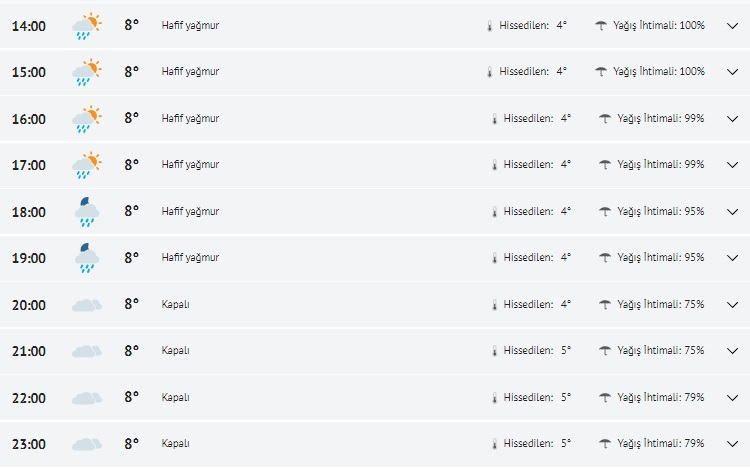The image size is (750, 468).
Task: Expand the 23:00 forecast row chevron
Action: click(x=730, y=444)
